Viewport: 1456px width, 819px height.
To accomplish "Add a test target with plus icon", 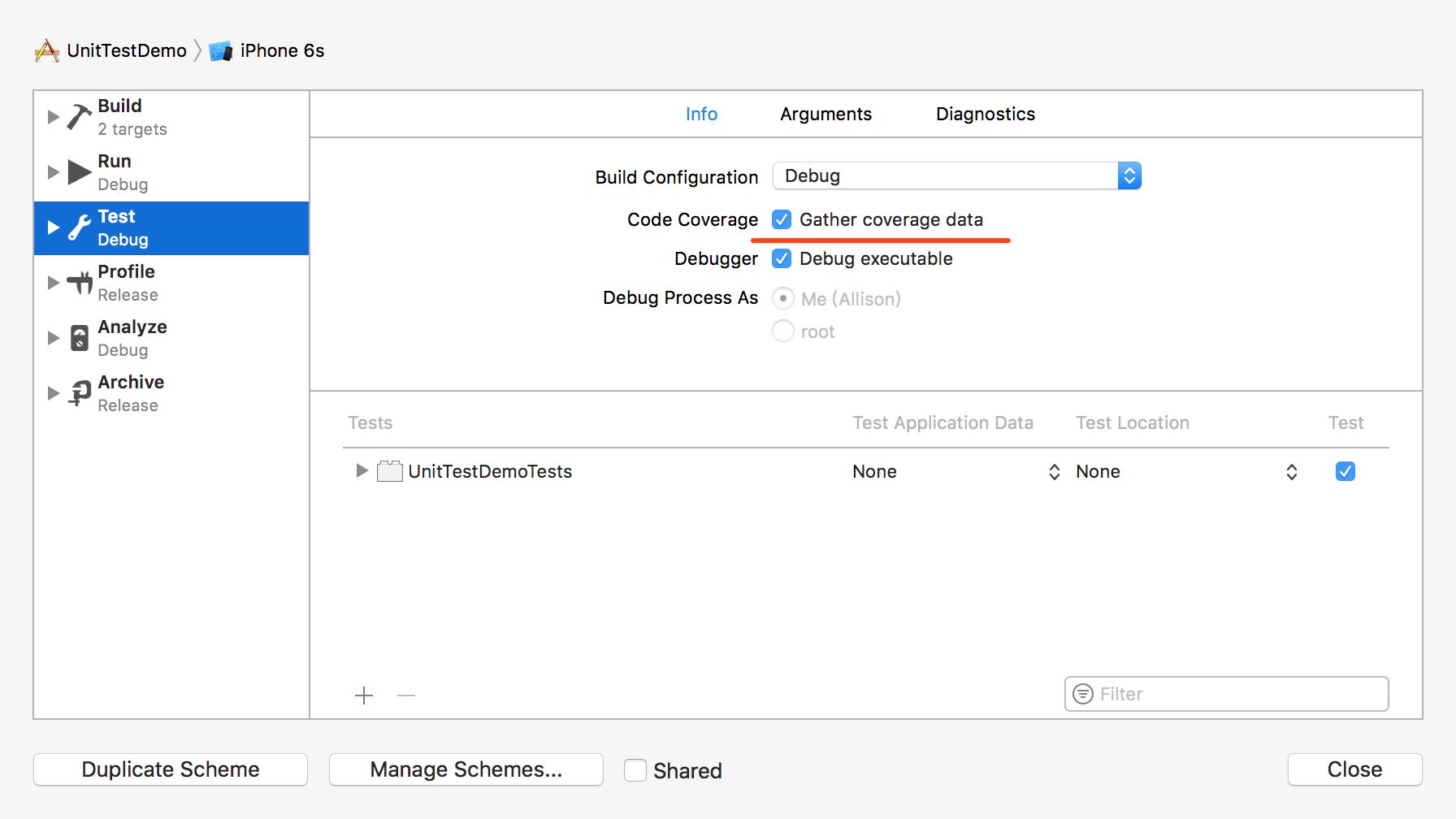I will tap(364, 695).
